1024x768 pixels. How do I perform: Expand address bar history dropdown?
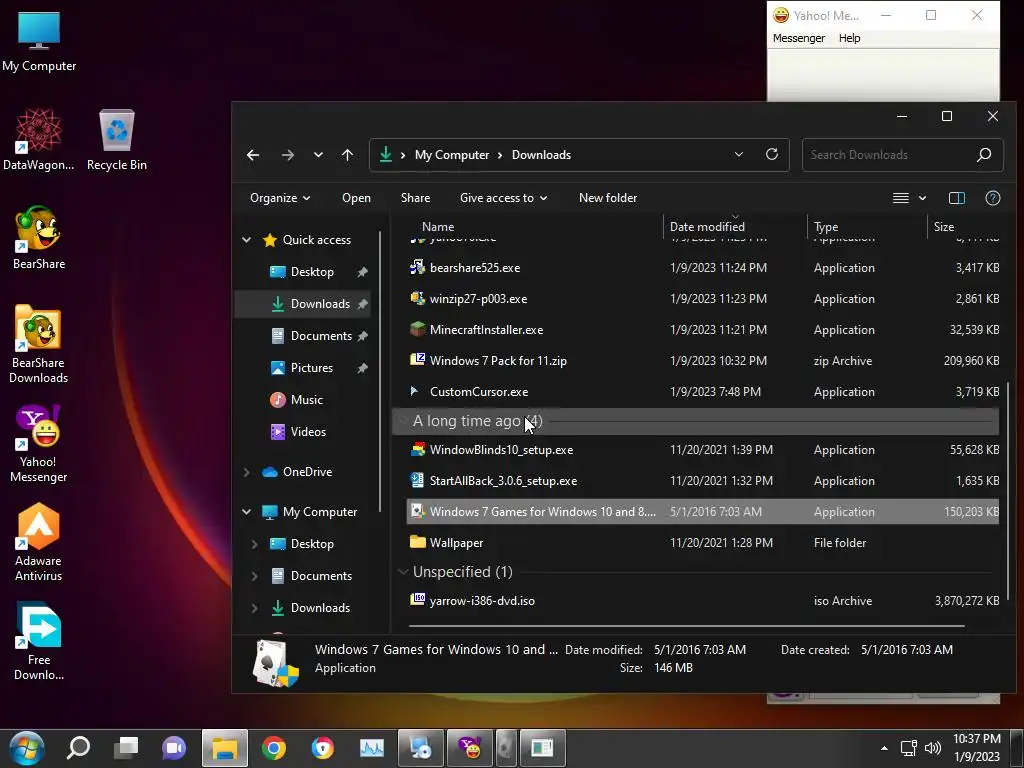(x=739, y=155)
